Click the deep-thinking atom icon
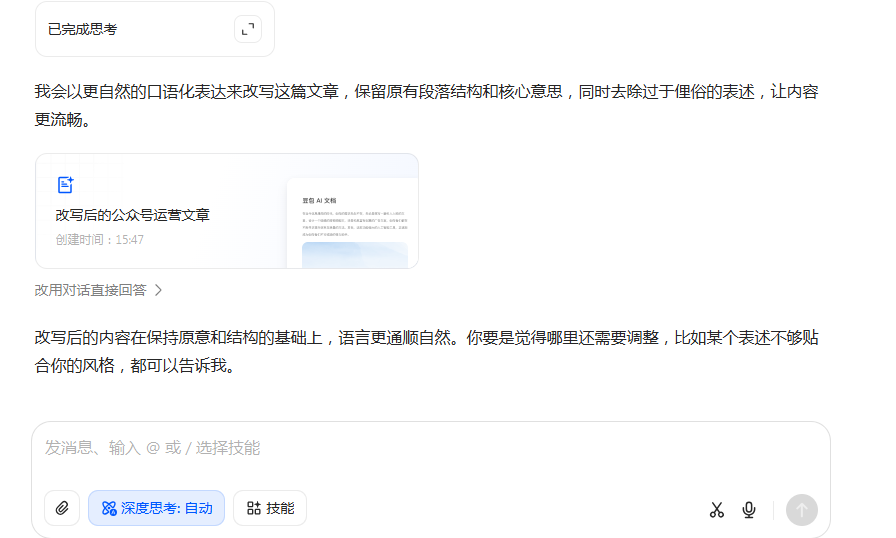 tap(109, 508)
